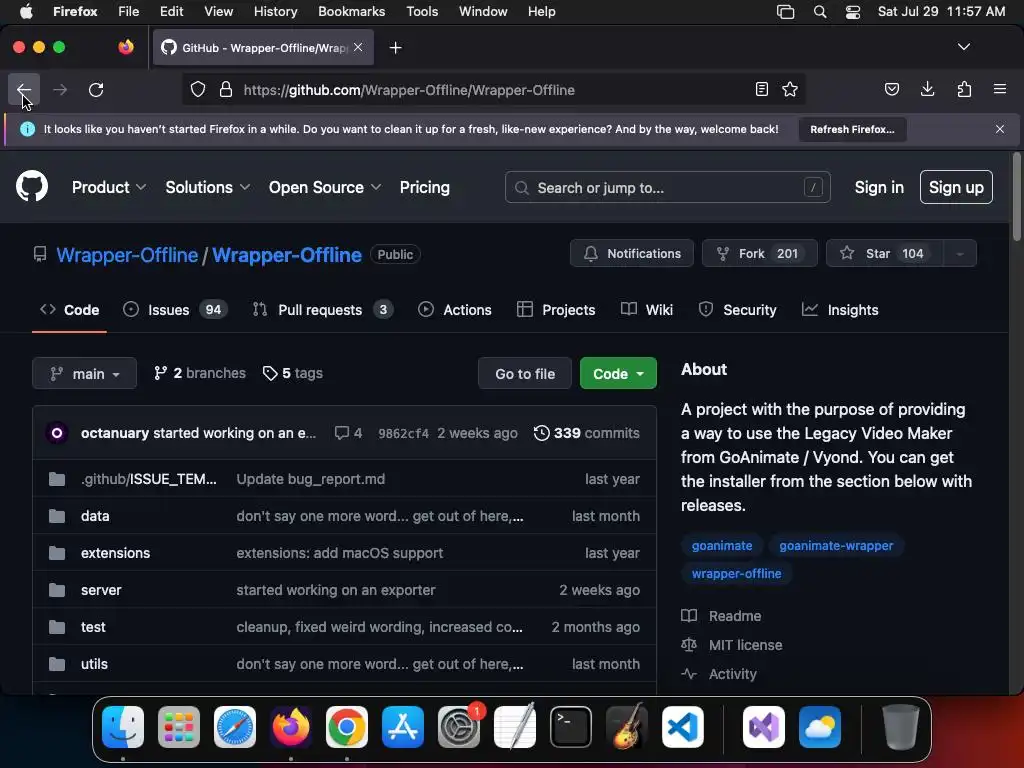Star the repository
The width and height of the screenshot is (1024, 768).
point(884,253)
